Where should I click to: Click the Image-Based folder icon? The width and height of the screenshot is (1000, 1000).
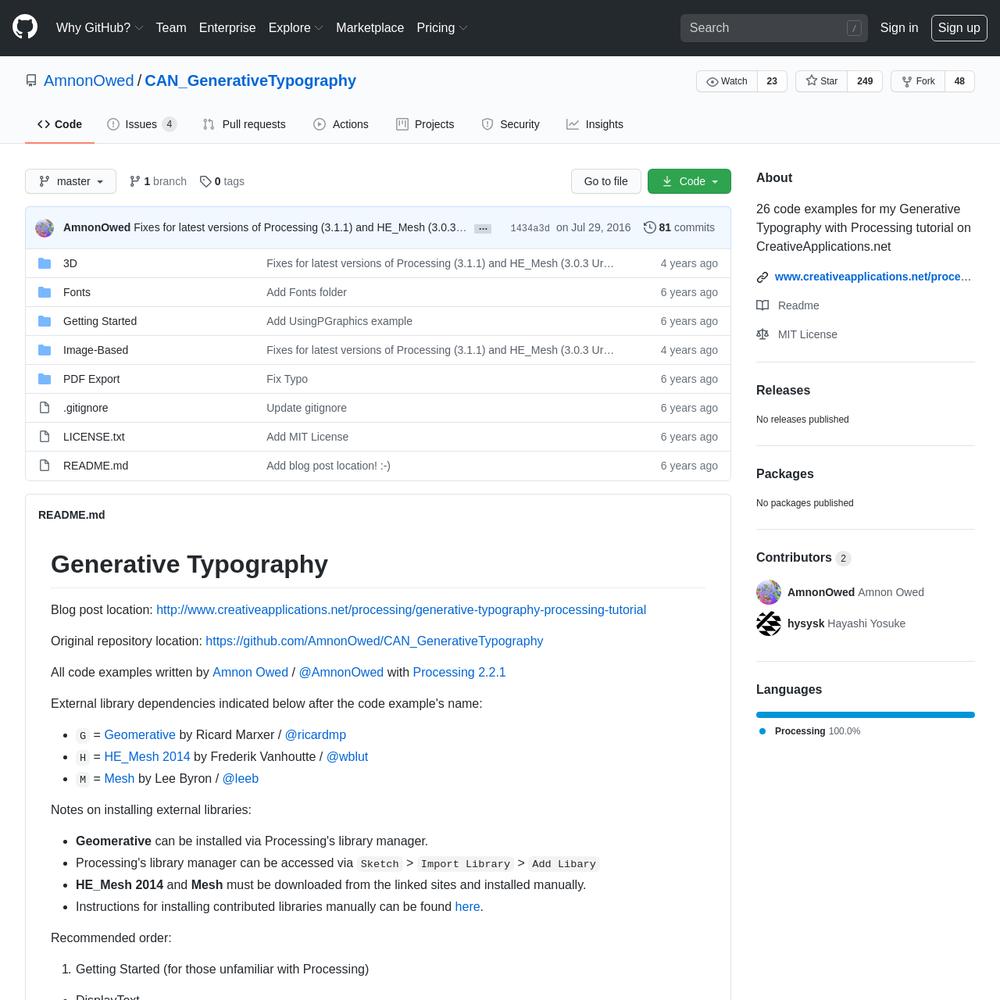tap(44, 350)
